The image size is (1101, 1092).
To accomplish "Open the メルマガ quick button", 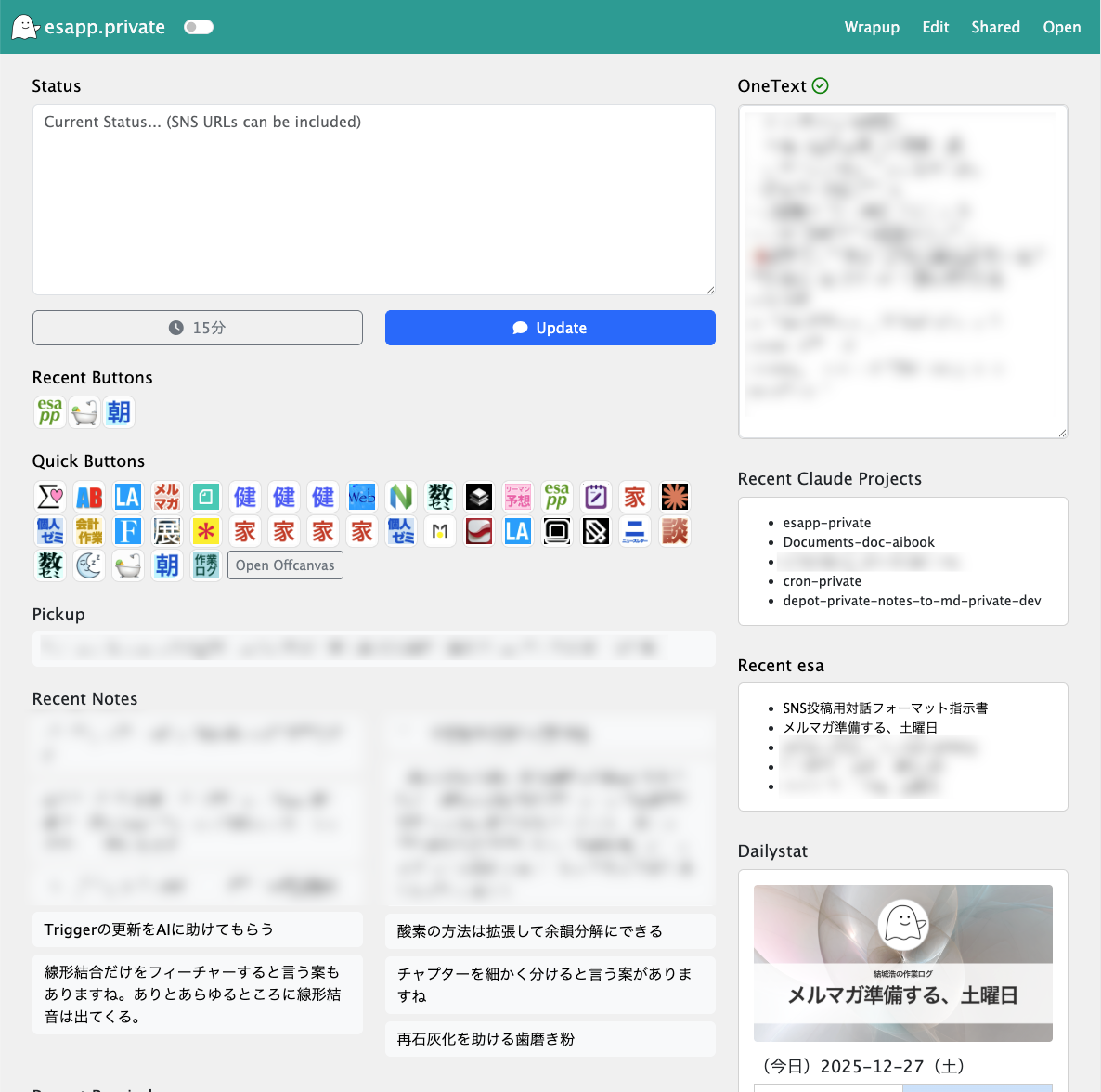I will (x=167, y=497).
